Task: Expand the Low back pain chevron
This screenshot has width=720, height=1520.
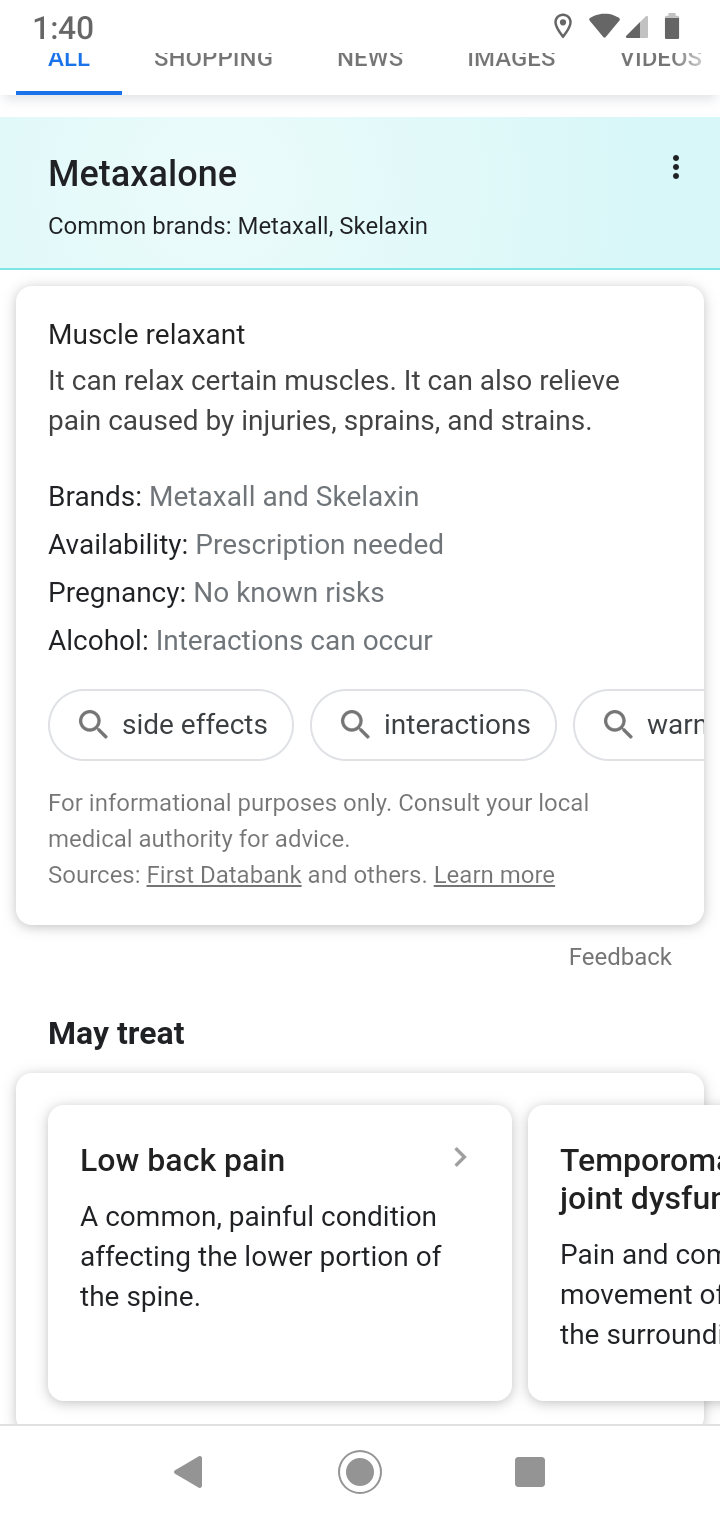Action: click(460, 1158)
